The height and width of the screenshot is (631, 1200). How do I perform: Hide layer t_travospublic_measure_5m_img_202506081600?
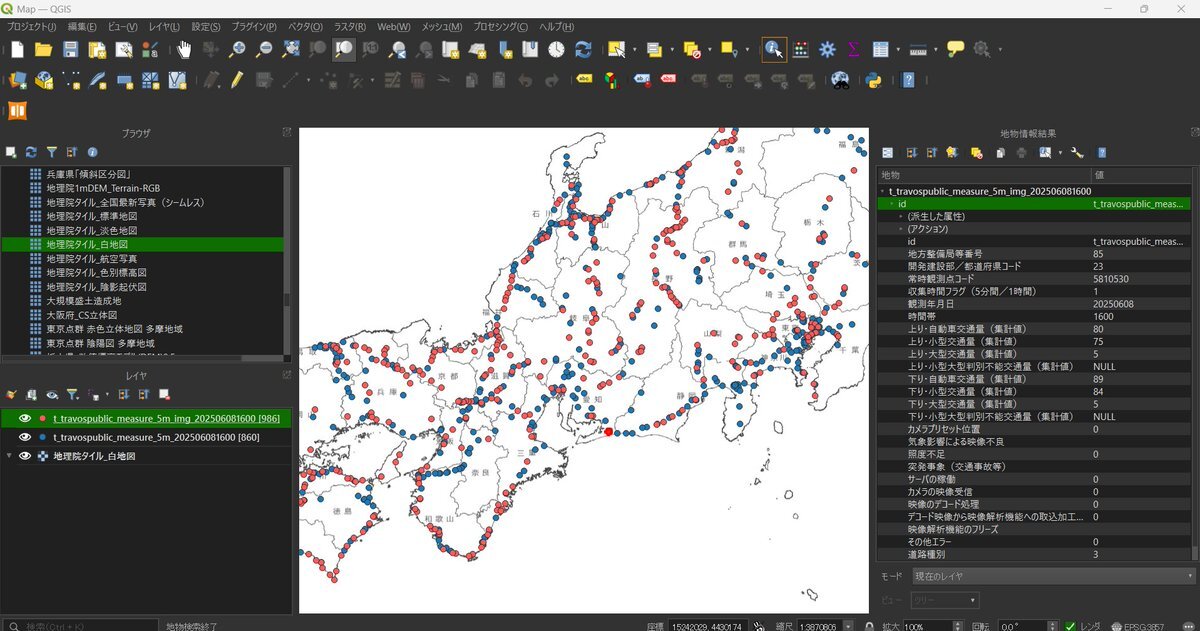pyautogui.click(x=25, y=418)
